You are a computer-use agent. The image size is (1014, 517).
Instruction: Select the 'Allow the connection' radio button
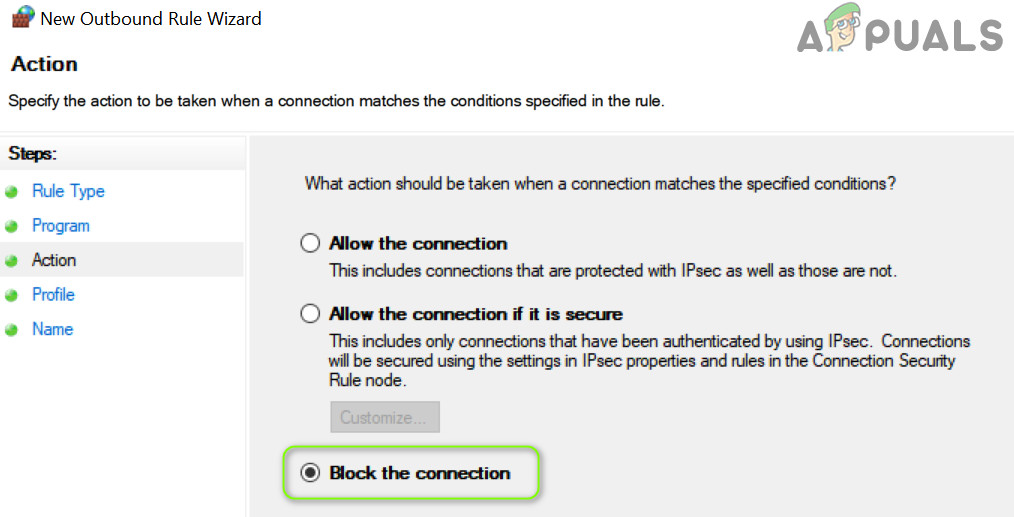(311, 243)
